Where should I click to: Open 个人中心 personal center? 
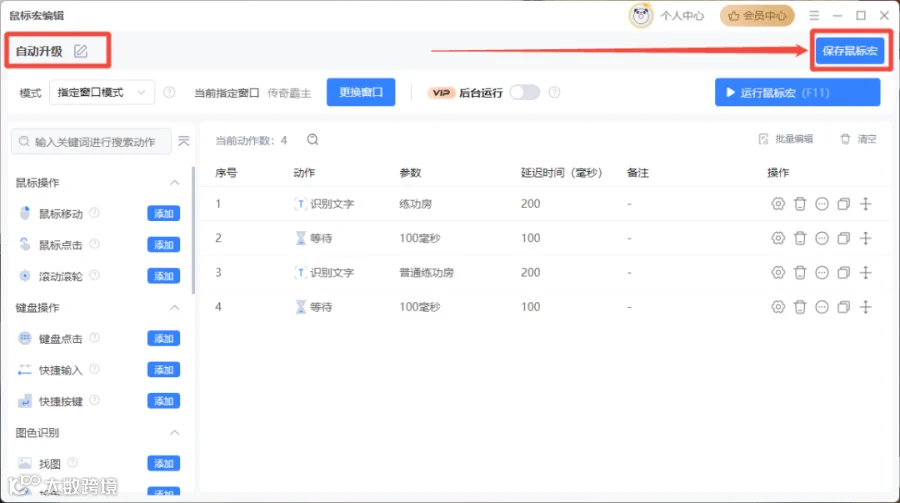[x=668, y=16]
